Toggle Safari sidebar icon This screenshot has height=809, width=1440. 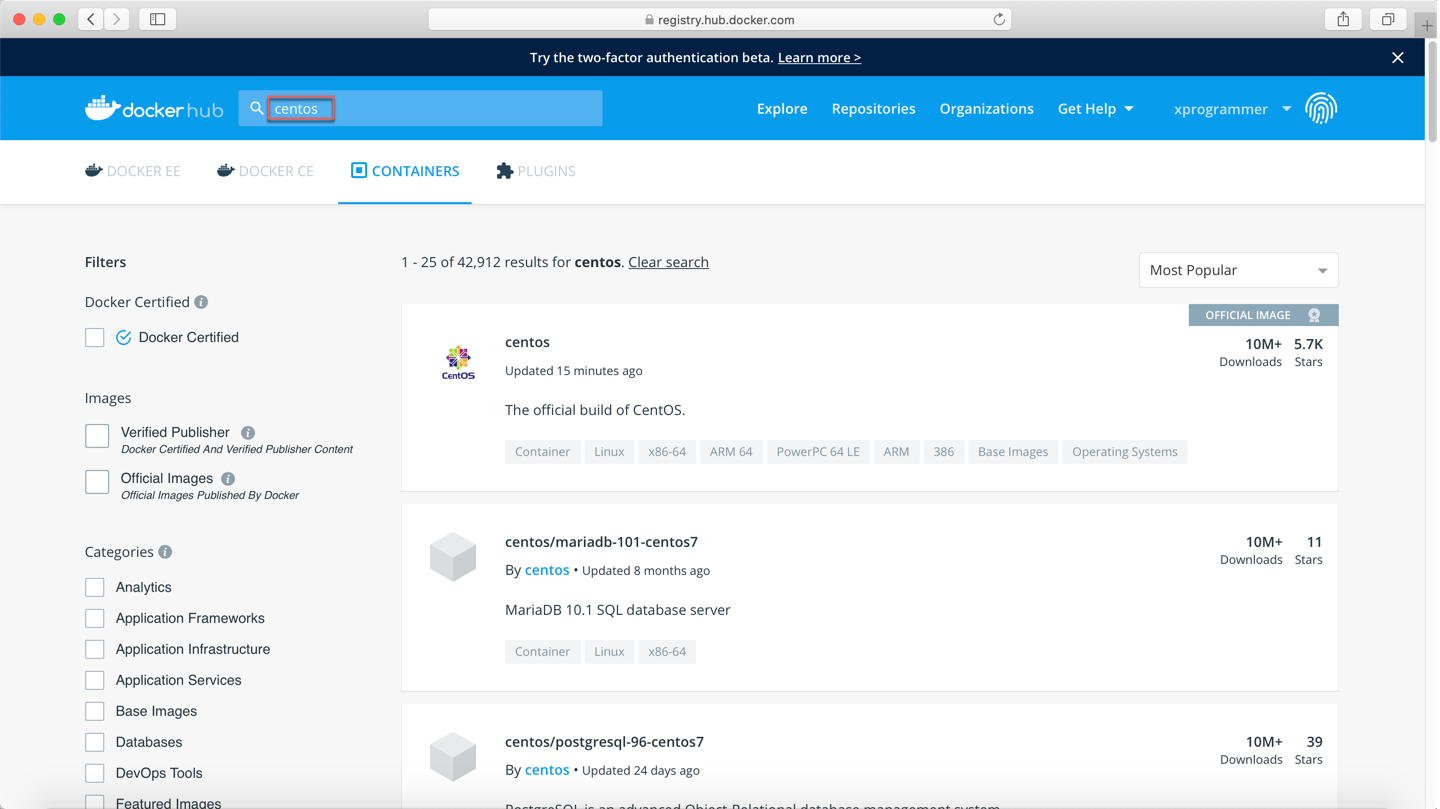click(158, 19)
